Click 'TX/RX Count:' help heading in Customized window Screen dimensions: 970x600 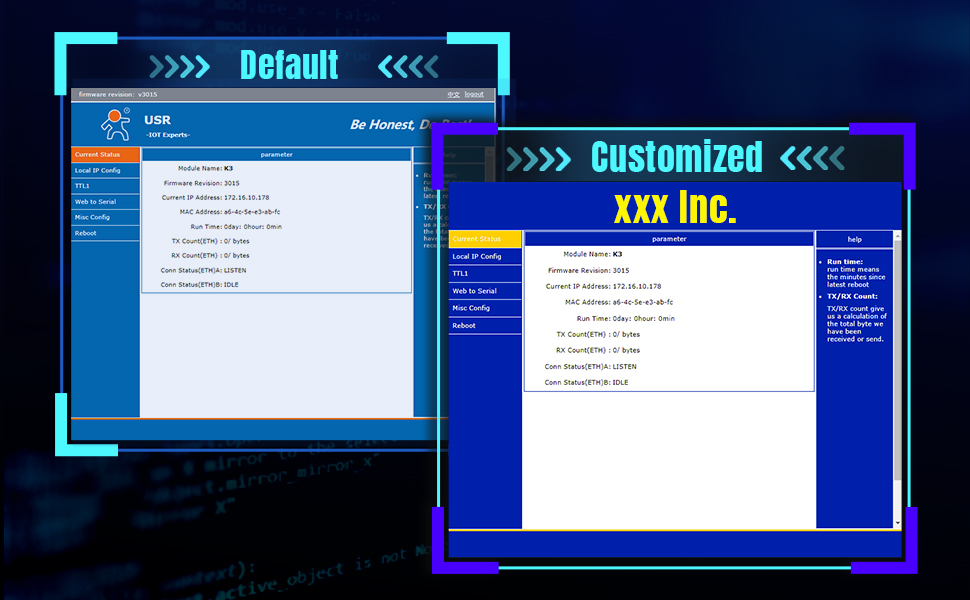(852, 296)
